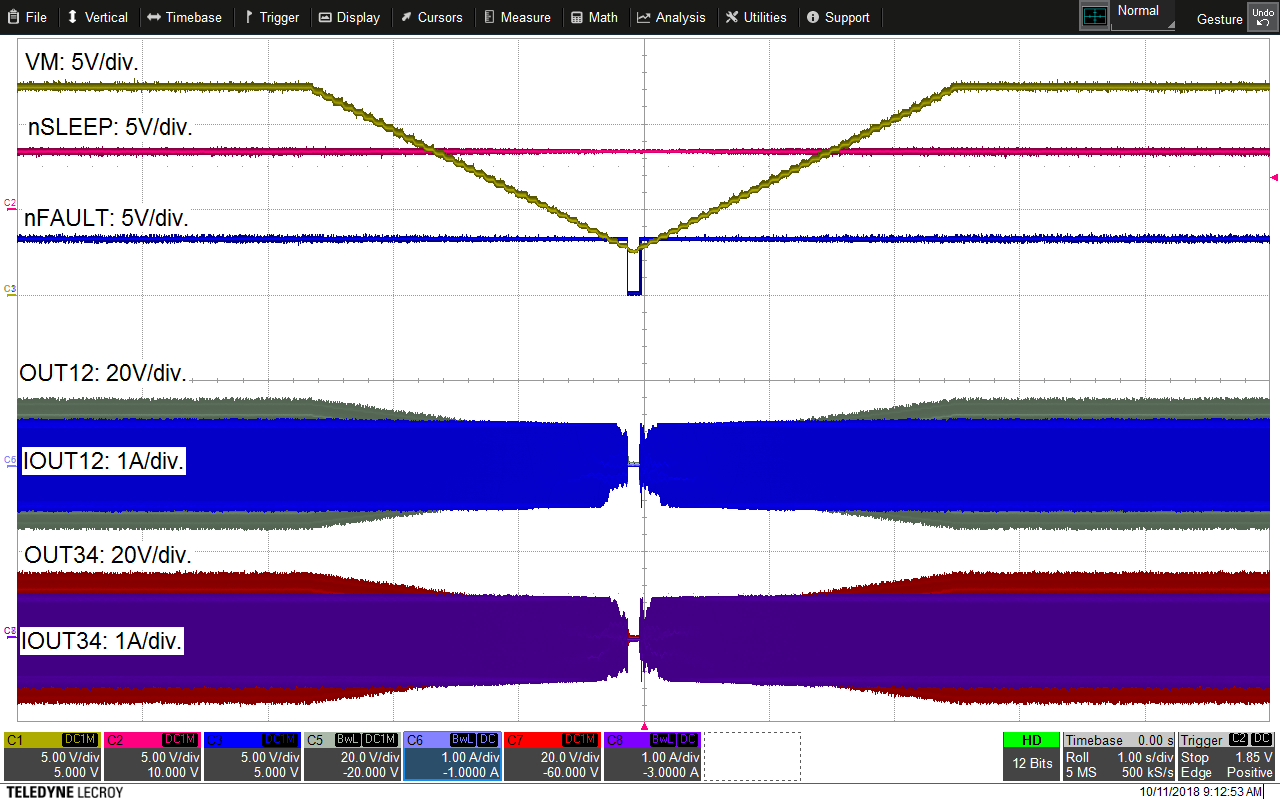The width and height of the screenshot is (1280, 800).
Task: Open the Math function panel
Action: (x=595, y=16)
